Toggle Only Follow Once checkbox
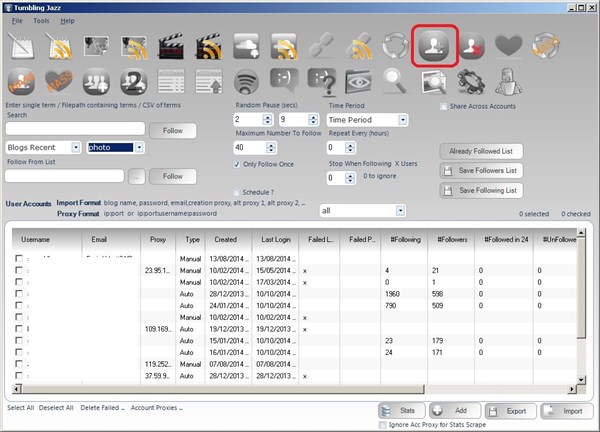The image size is (600, 432). [237, 164]
